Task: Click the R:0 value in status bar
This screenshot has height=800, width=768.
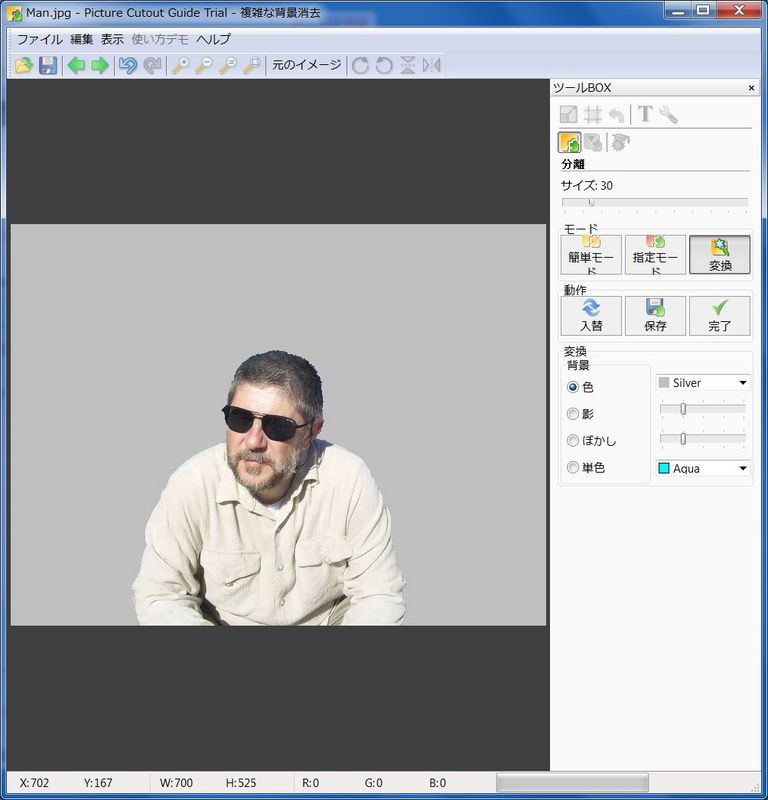Action: (x=310, y=783)
